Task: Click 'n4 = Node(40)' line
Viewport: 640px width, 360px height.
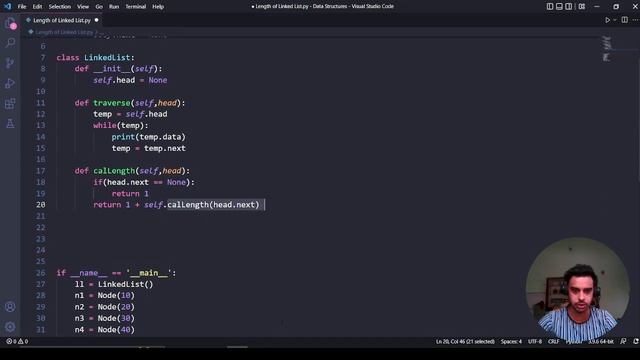Action: tap(104, 329)
